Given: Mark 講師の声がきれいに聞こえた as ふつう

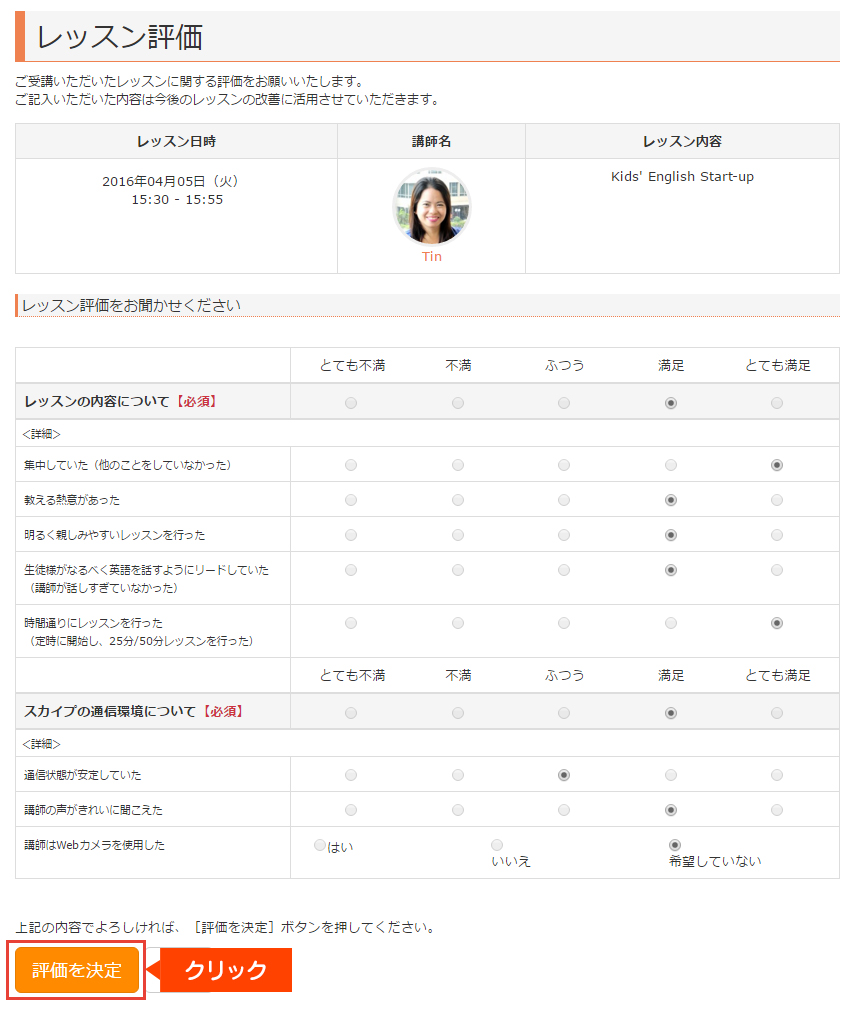Looking at the screenshot, I should [564, 810].
